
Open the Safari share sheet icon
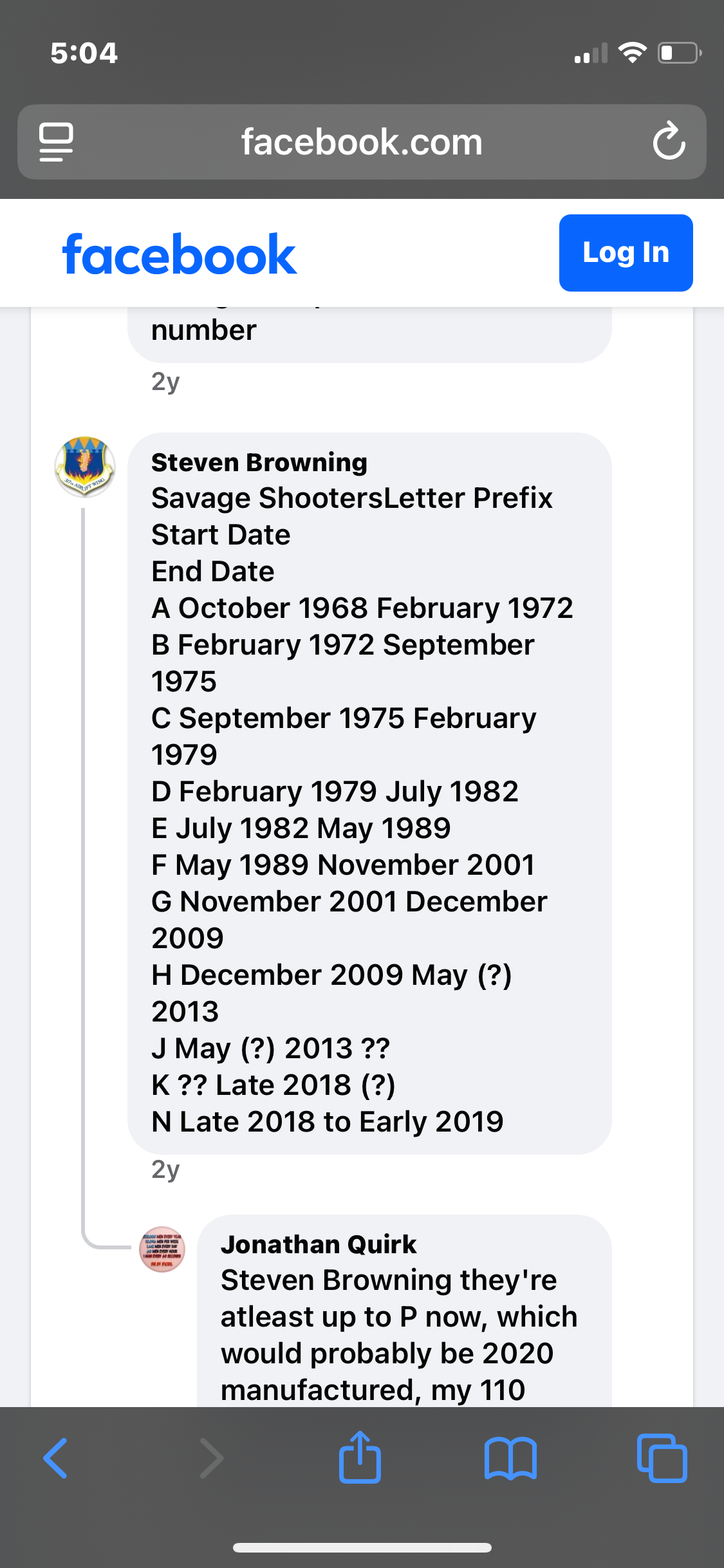(x=360, y=1457)
